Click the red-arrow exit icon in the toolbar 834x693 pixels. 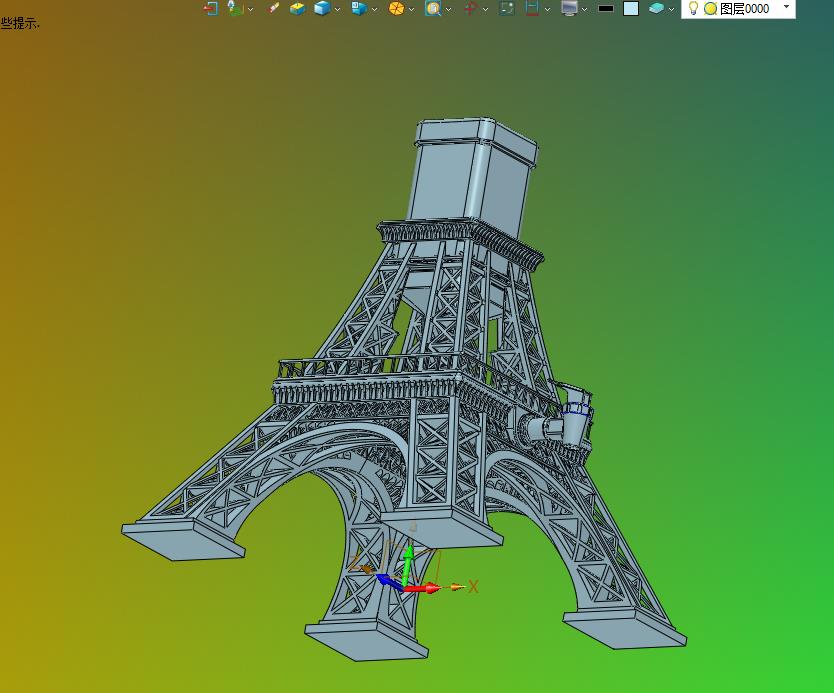coord(211,8)
